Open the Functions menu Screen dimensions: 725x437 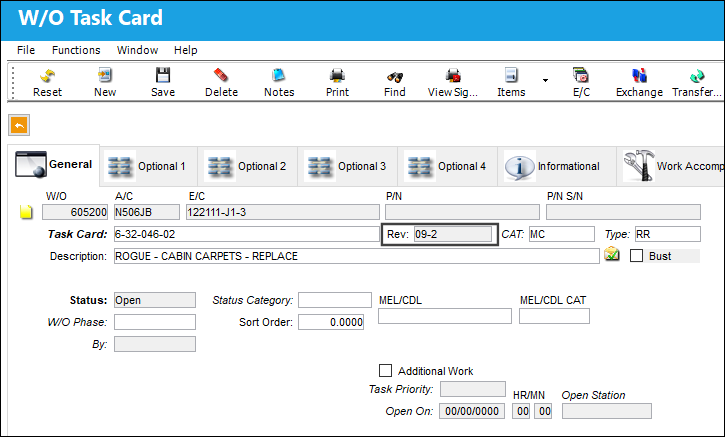tap(76, 50)
